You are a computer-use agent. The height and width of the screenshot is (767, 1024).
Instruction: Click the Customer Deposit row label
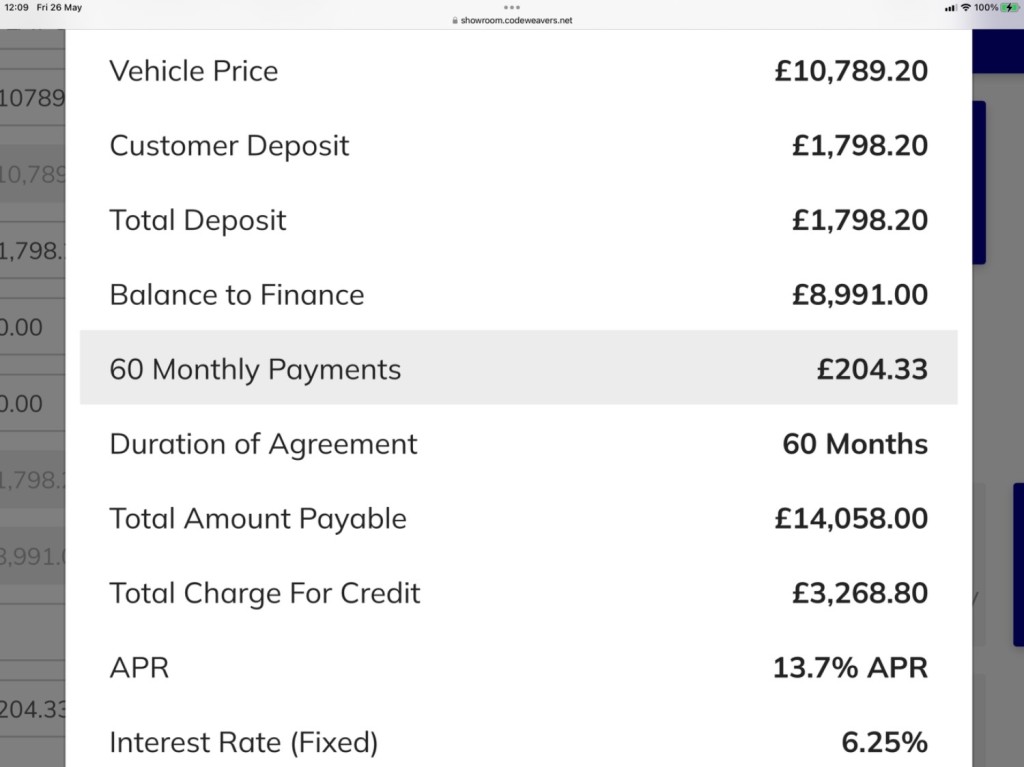click(229, 146)
